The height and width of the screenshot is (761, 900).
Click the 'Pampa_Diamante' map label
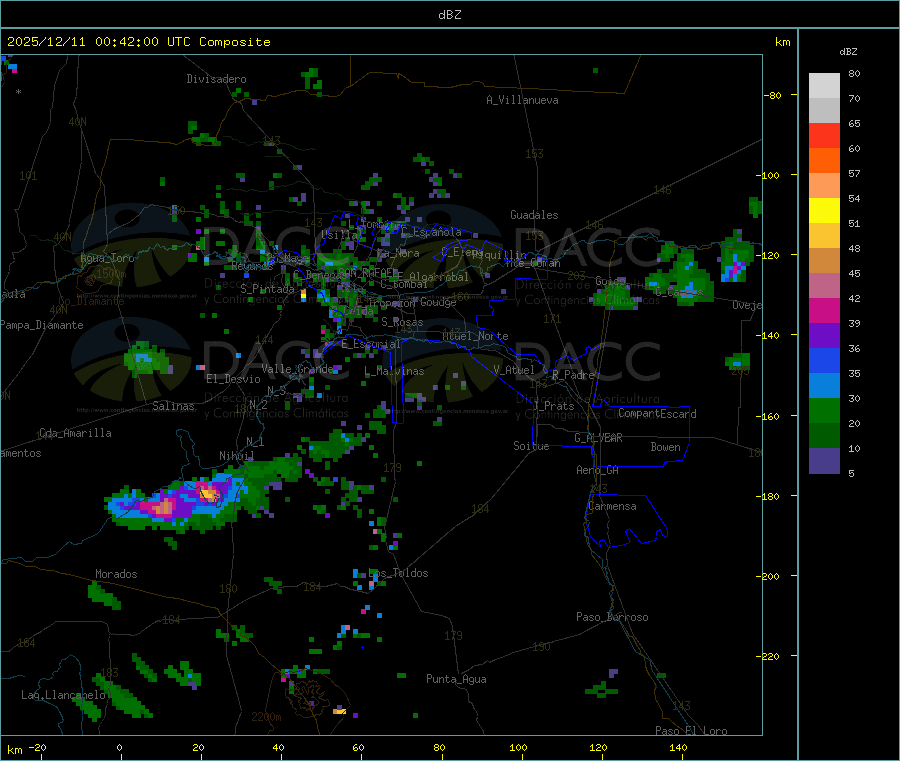click(42, 325)
